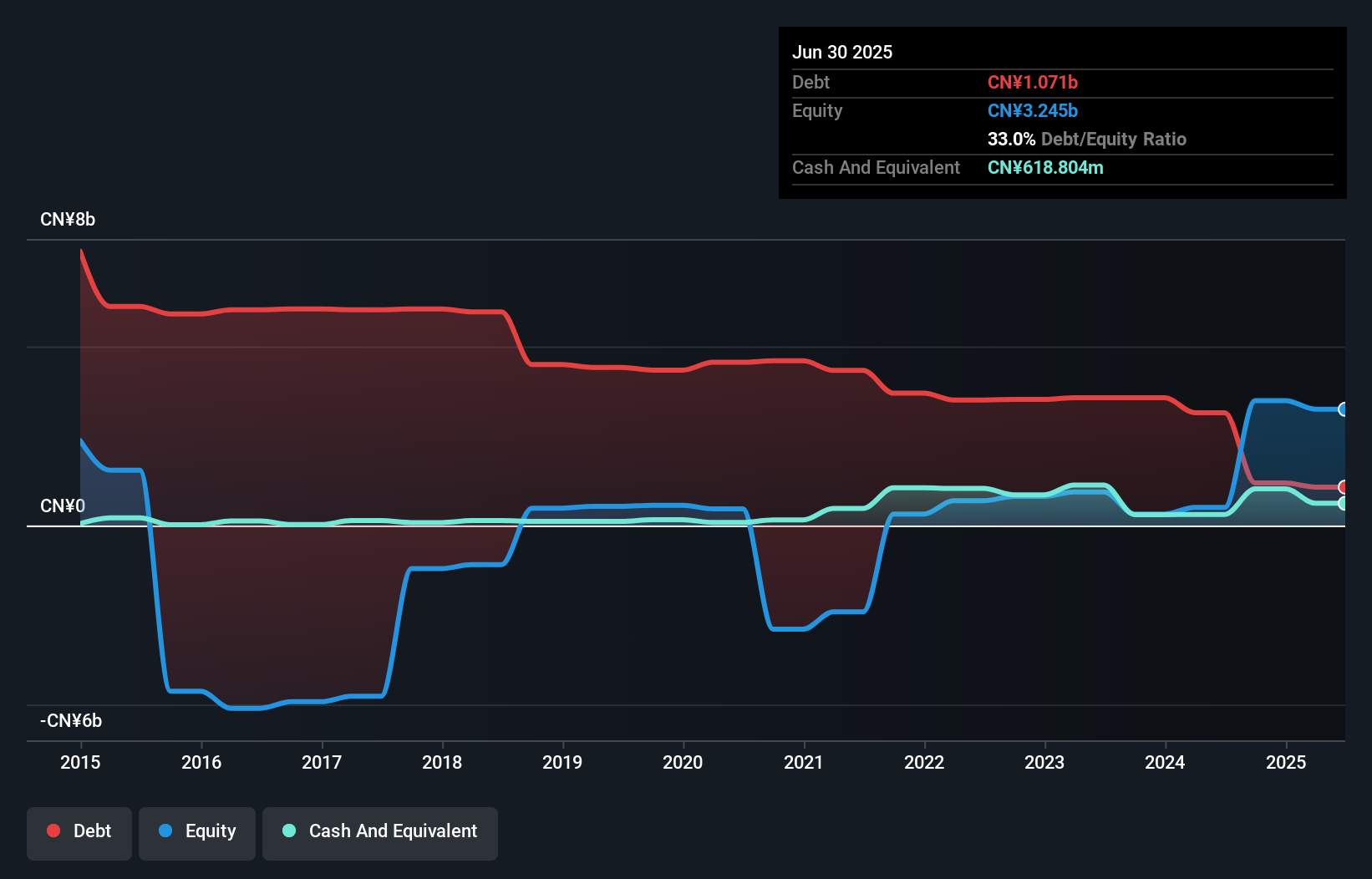Toggle the Cash And Equivalent series visibility
This screenshot has width=1372, height=879.
click(379, 833)
